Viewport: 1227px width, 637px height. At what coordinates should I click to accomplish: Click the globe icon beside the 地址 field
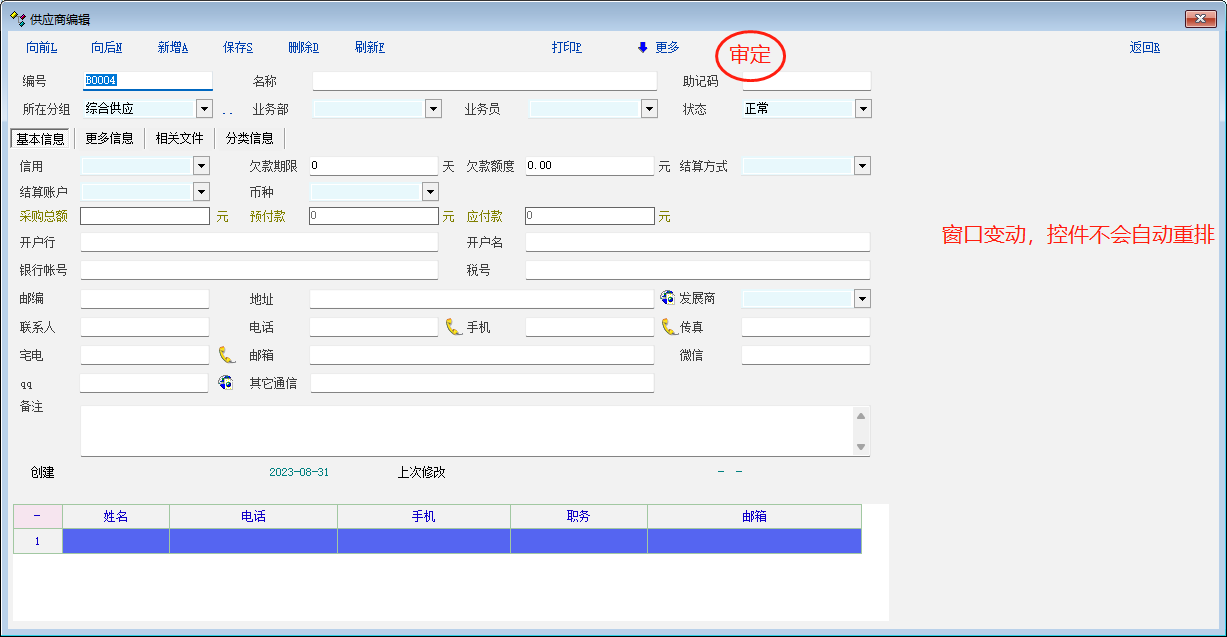[x=668, y=298]
